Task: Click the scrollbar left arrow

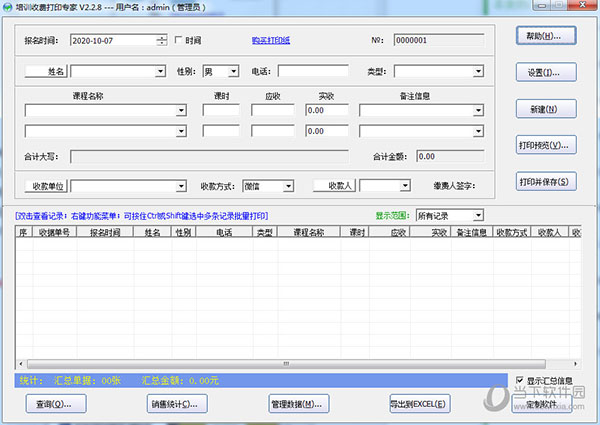Action: point(21,363)
